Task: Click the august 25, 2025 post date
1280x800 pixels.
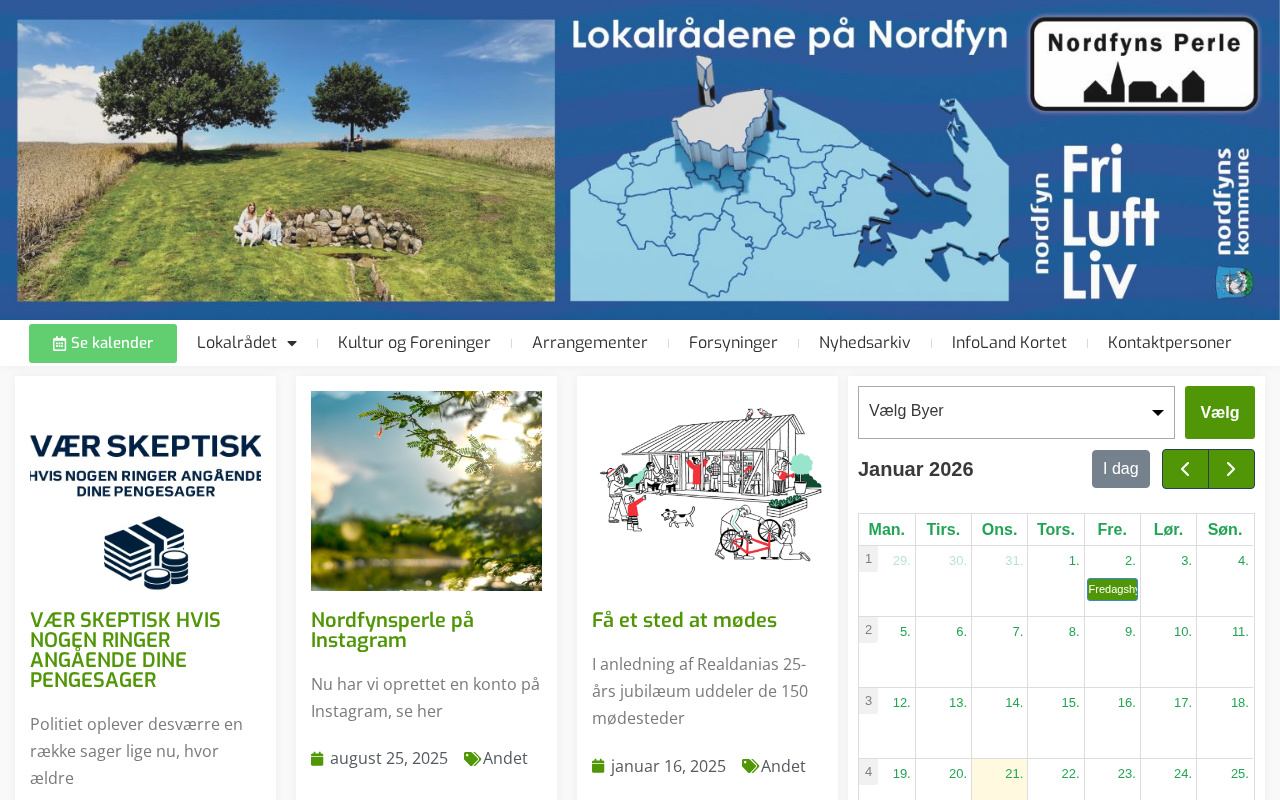Action: pos(389,759)
